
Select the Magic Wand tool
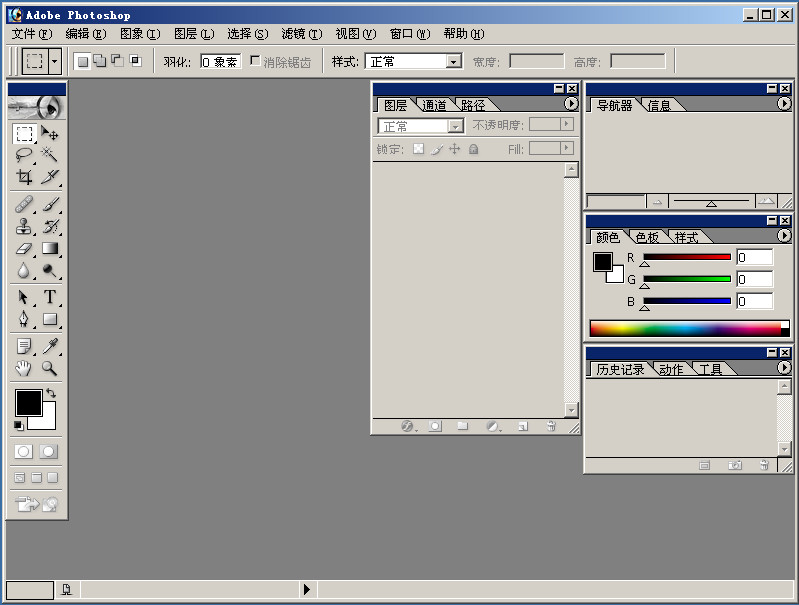tap(49, 154)
